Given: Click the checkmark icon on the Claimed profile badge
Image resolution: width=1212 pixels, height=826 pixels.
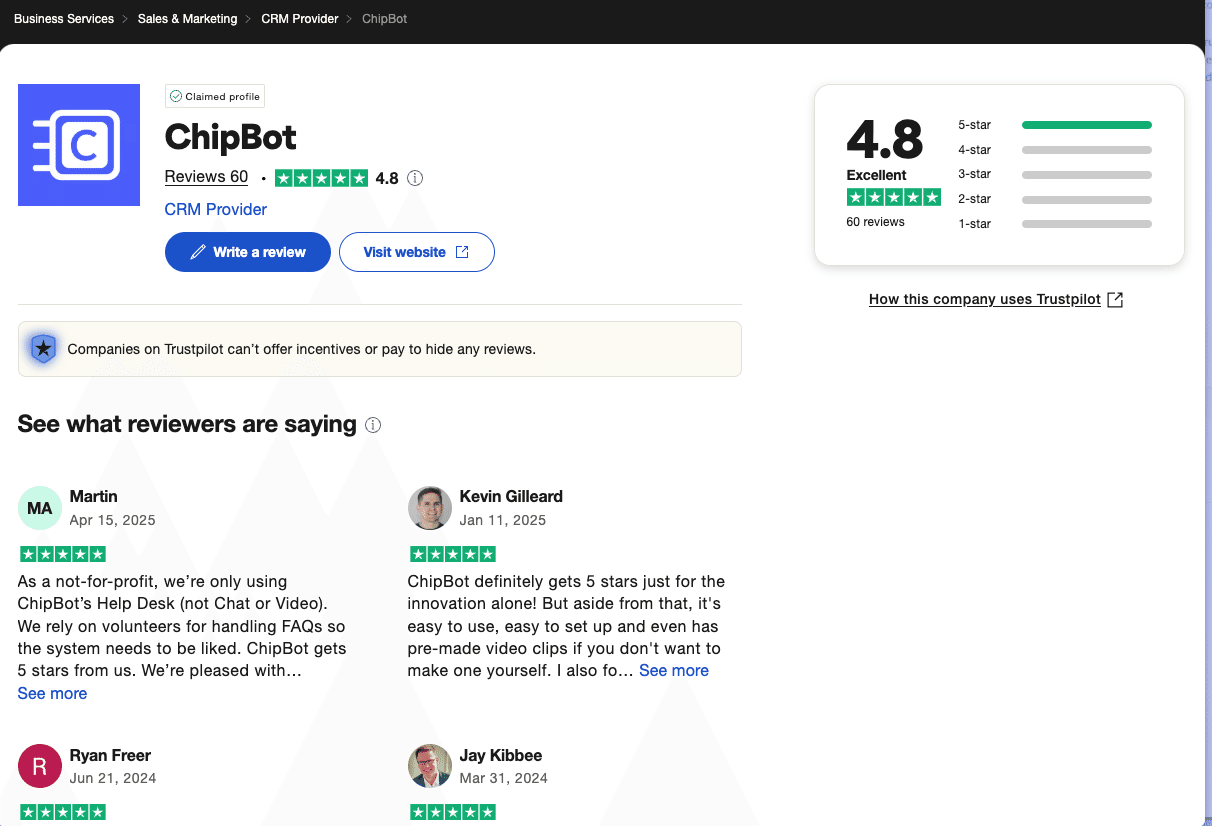Looking at the screenshot, I should tap(176, 96).
